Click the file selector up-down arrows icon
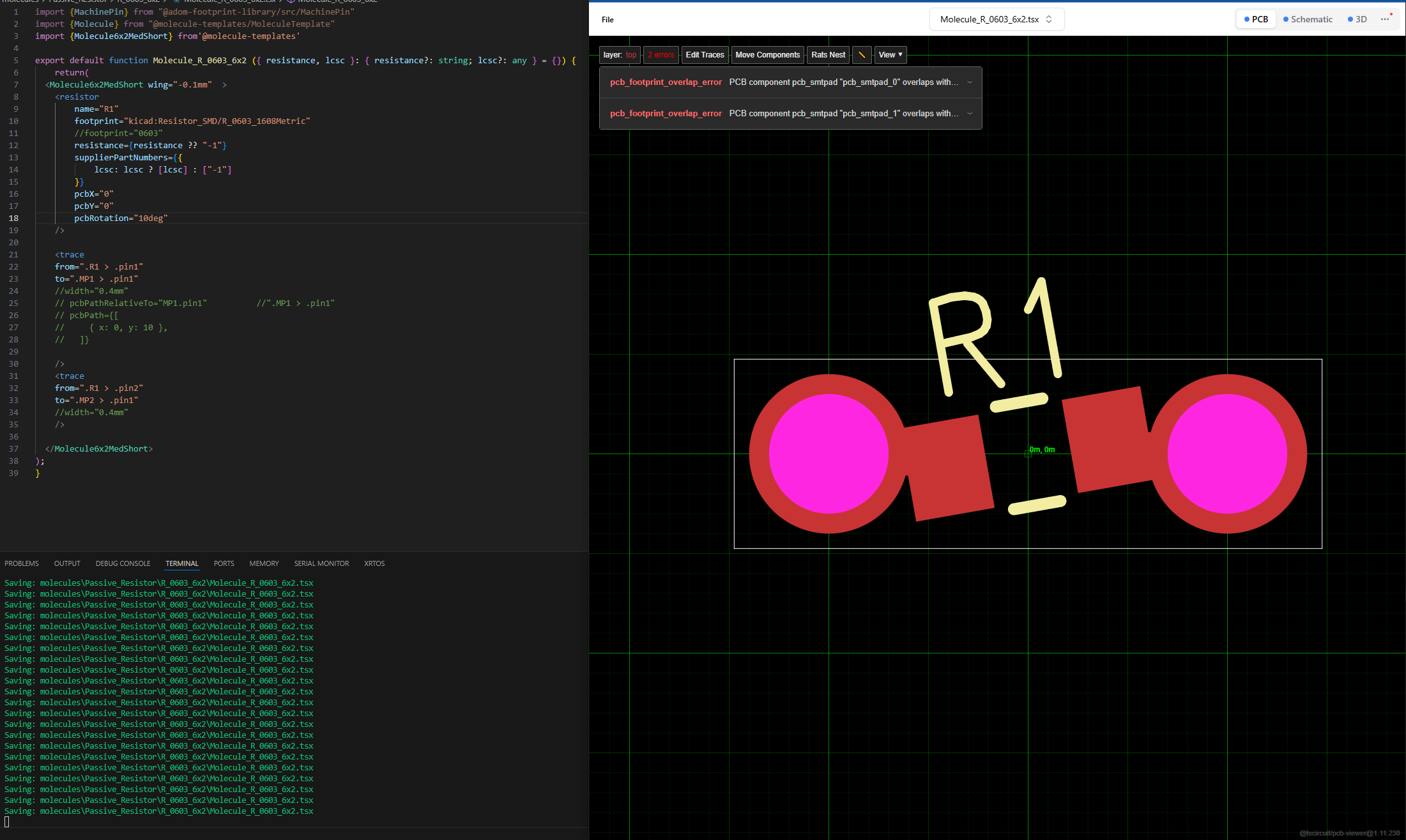Screen dimensions: 1406x840 click(1049, 19)
